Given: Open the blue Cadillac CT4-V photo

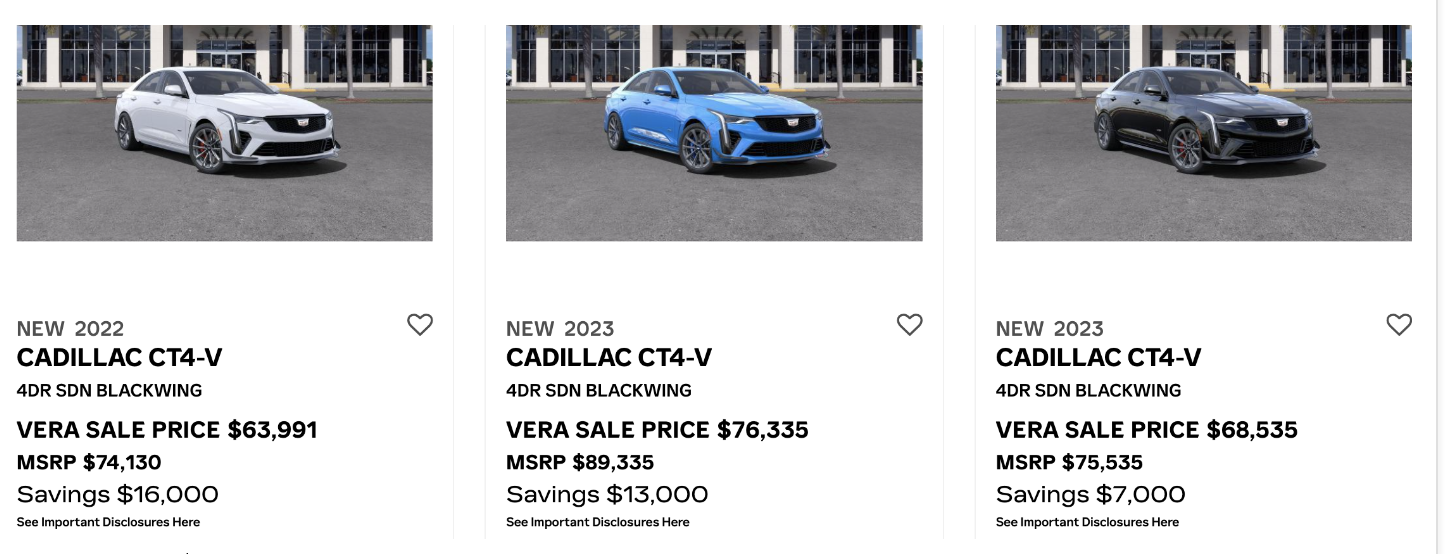Looking at the screenshot, I should coord(714,133).
